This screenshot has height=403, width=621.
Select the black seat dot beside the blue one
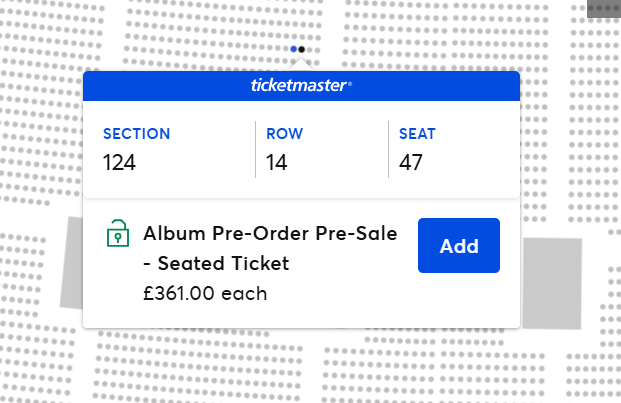point(302,49)
